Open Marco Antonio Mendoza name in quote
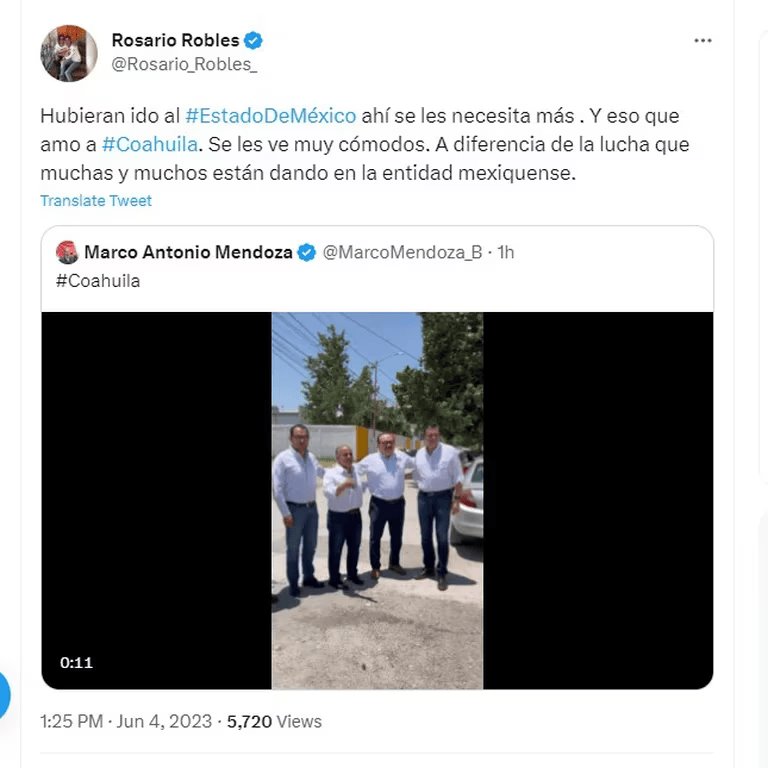 pos(189,252)
